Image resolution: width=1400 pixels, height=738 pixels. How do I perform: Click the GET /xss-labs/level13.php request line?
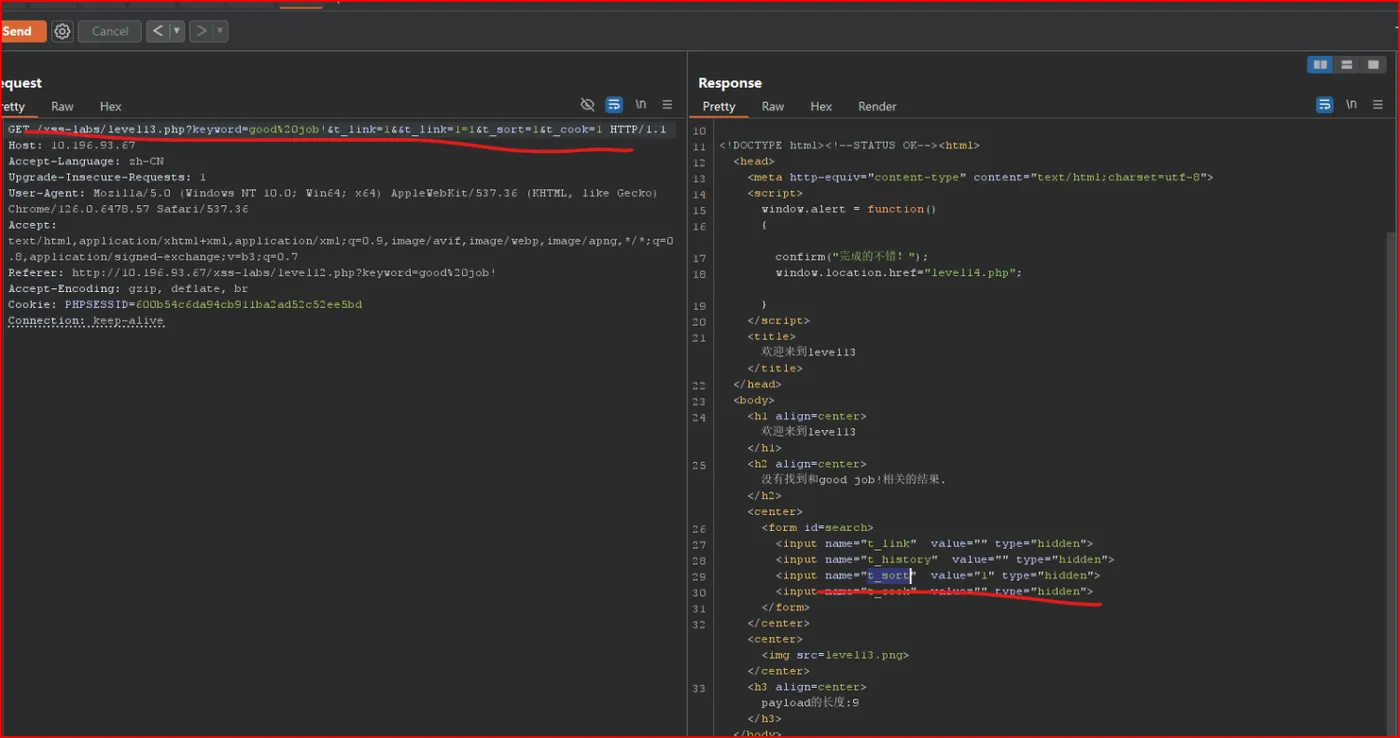(337, 130)
